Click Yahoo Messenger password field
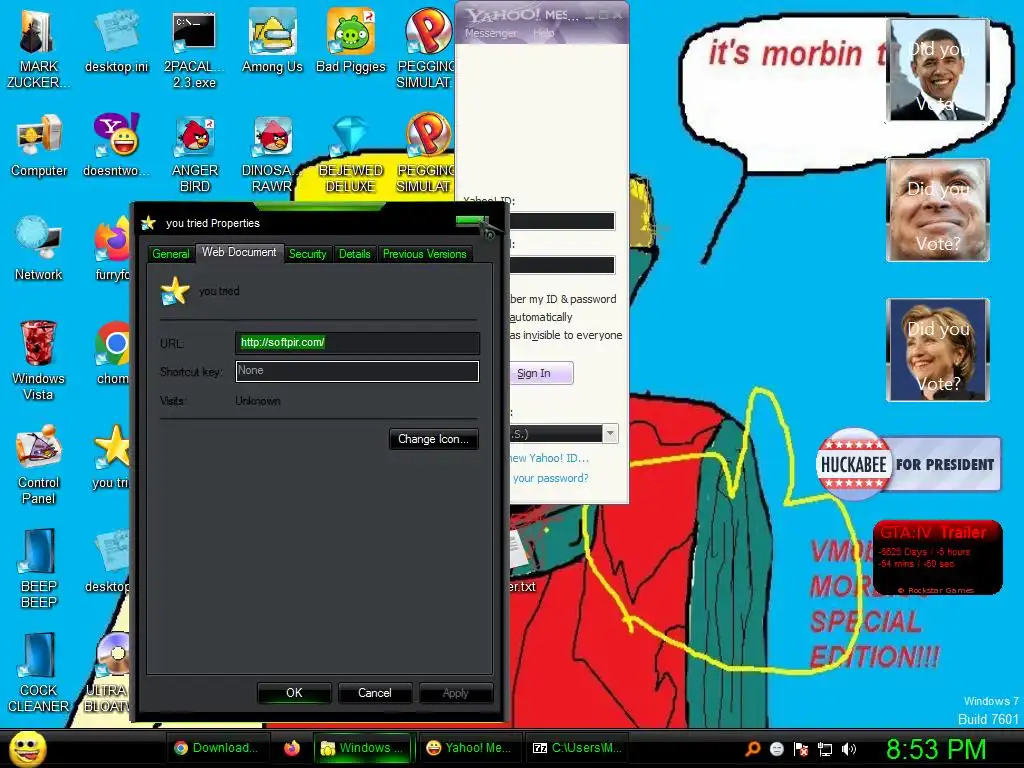Image resolution: width=1024 pixels, height=768 pixels. pos(562,264)
